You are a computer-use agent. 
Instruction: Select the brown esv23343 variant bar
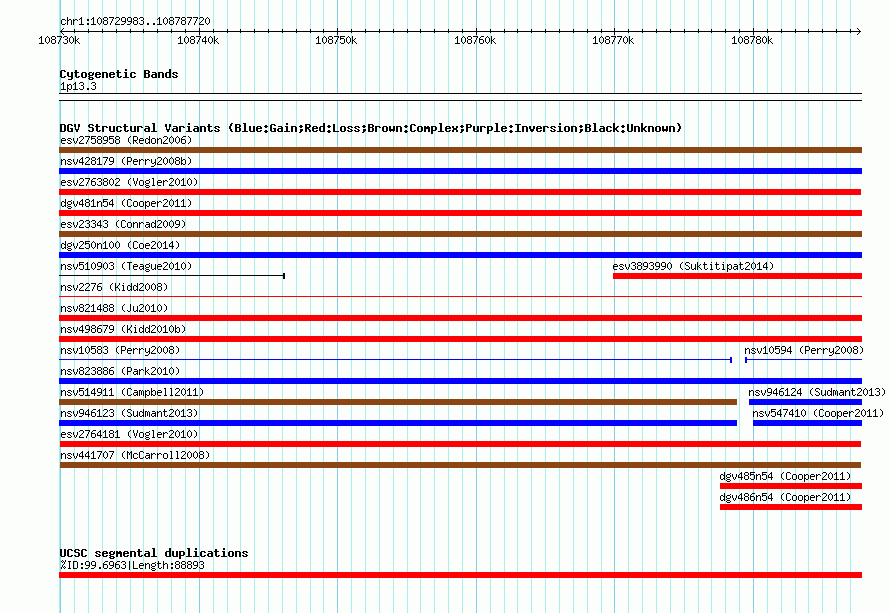460,234
